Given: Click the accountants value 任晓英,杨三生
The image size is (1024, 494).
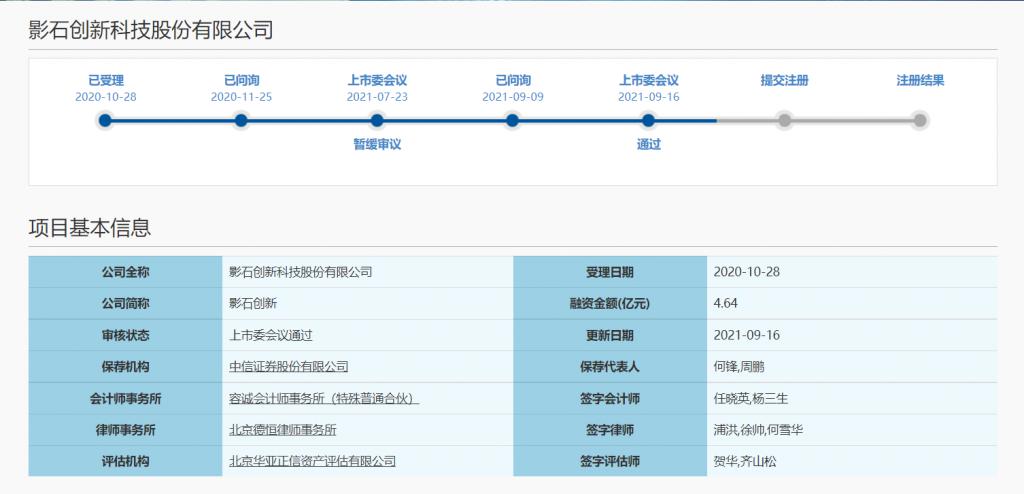Looking at the screenshot, I should pyautogui.click(x=751, y=399).
